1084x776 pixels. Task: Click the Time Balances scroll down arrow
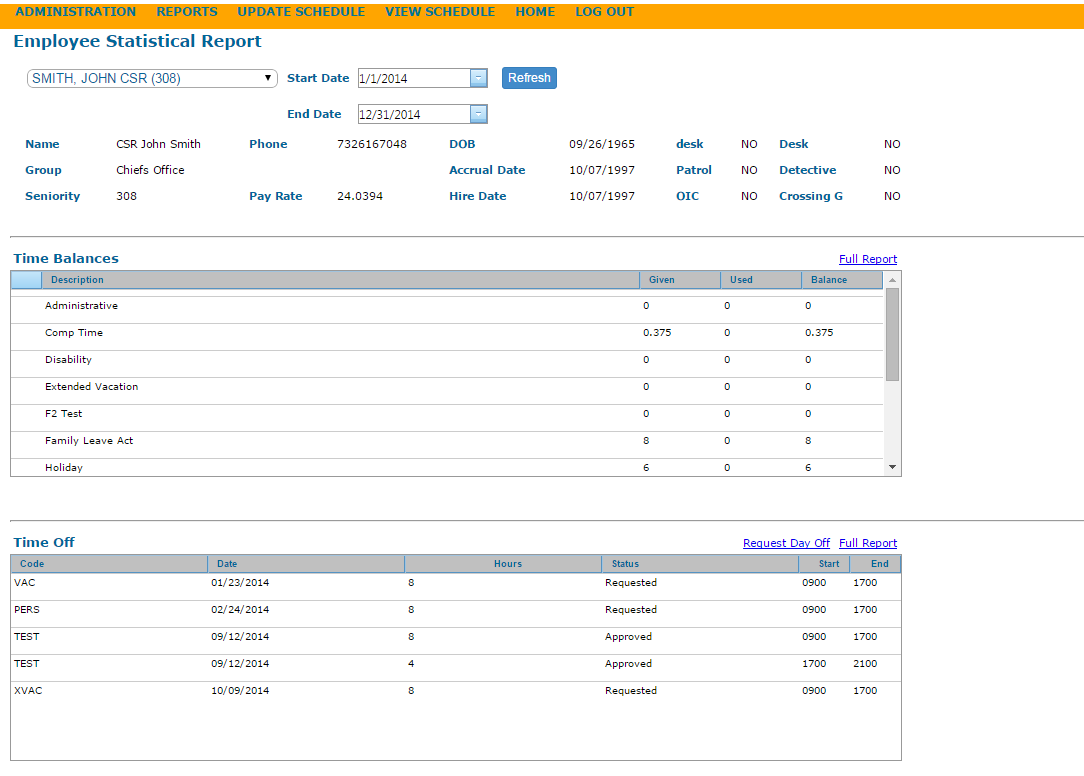coord(893,468)
